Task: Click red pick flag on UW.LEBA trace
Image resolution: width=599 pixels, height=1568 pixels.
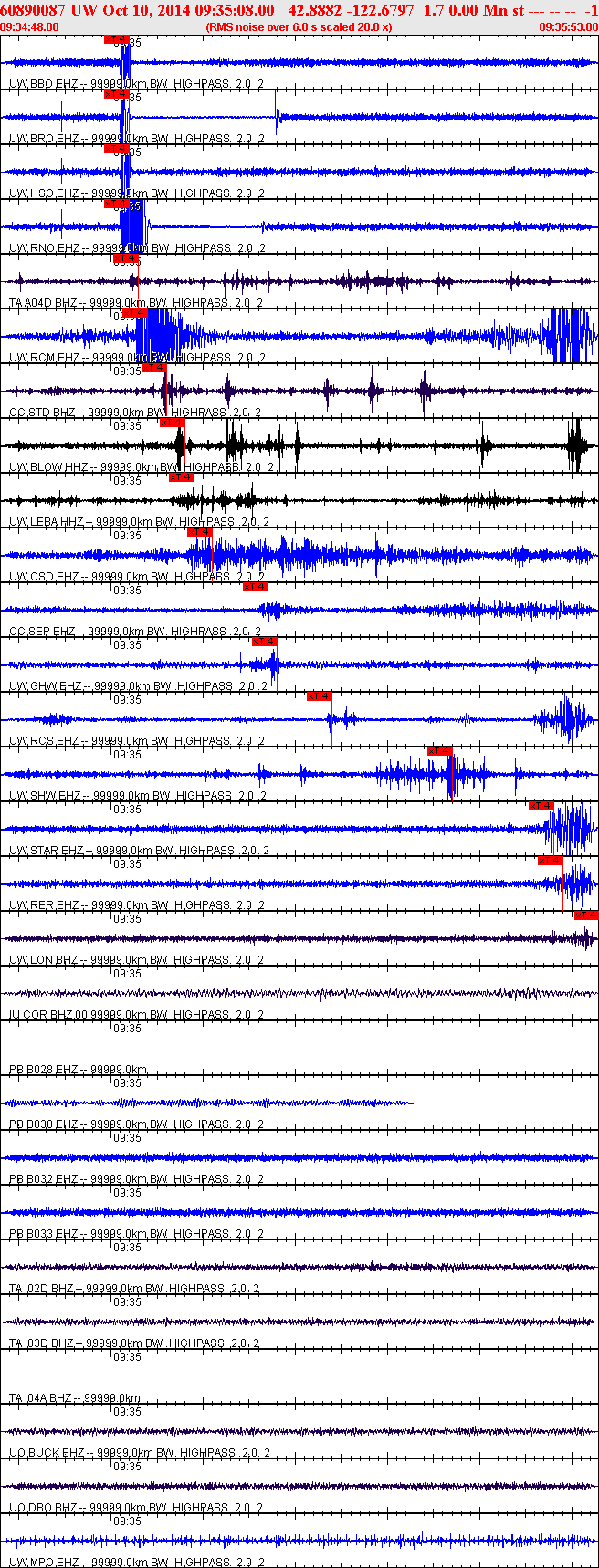Action: pyautogui.click(x=181, y=477)
